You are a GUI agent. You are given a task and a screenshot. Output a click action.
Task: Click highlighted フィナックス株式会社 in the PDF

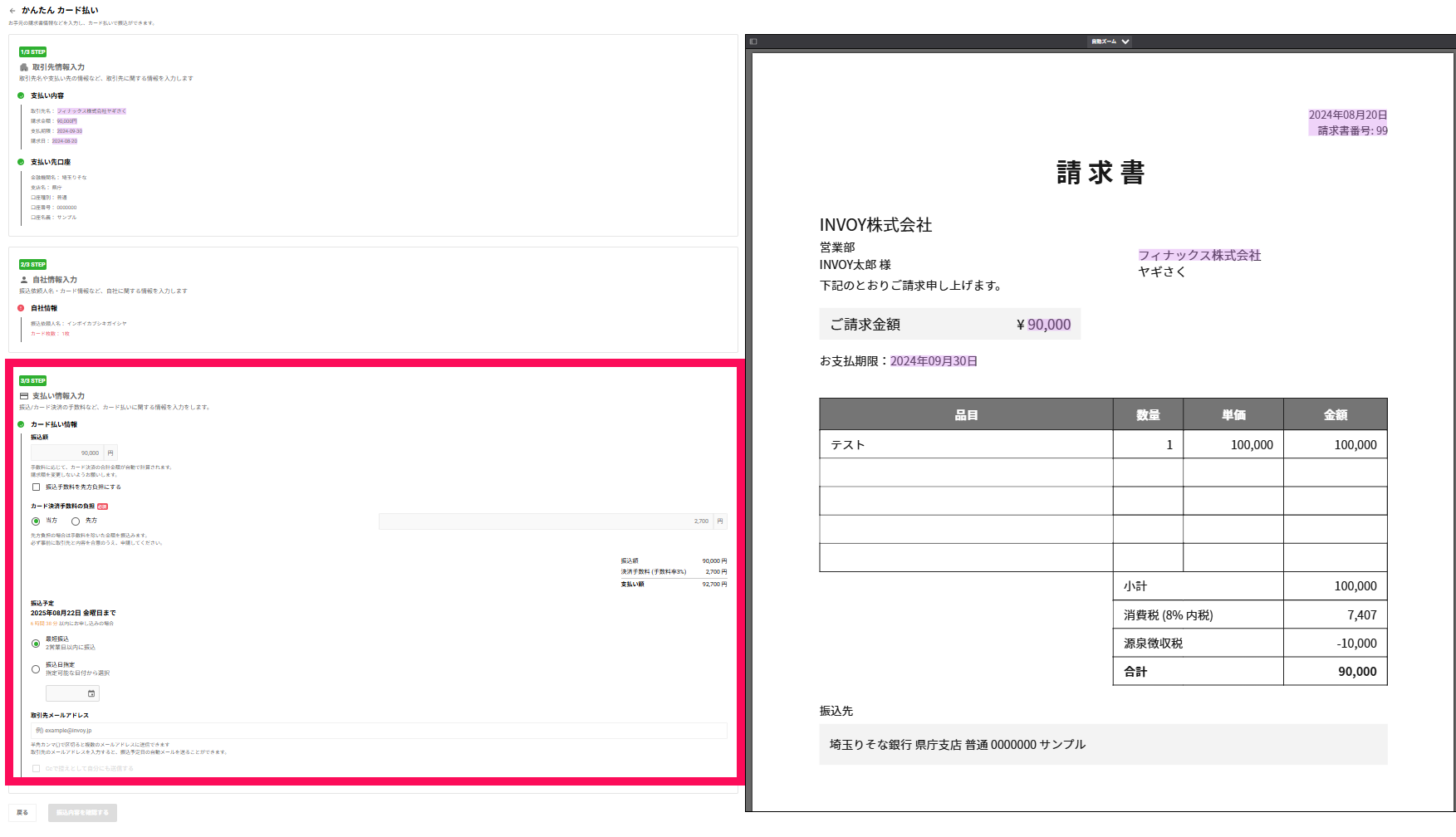(x=1199, y=256)
